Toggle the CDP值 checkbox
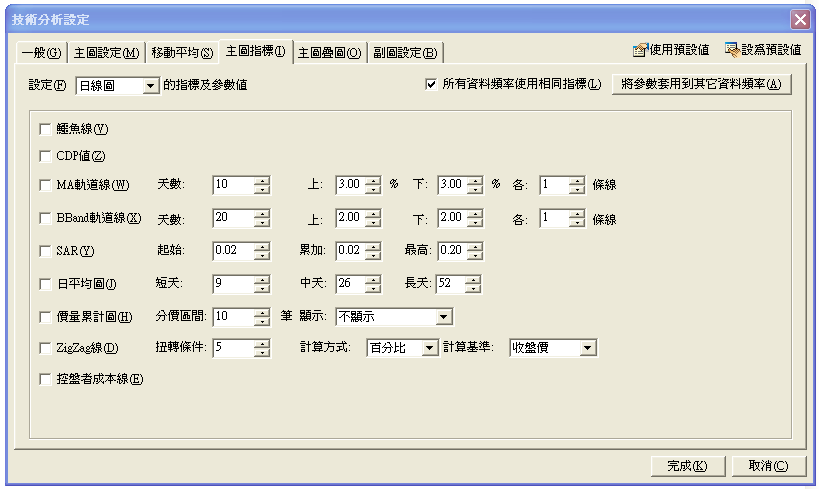819x489 pixels. (45, 156)
